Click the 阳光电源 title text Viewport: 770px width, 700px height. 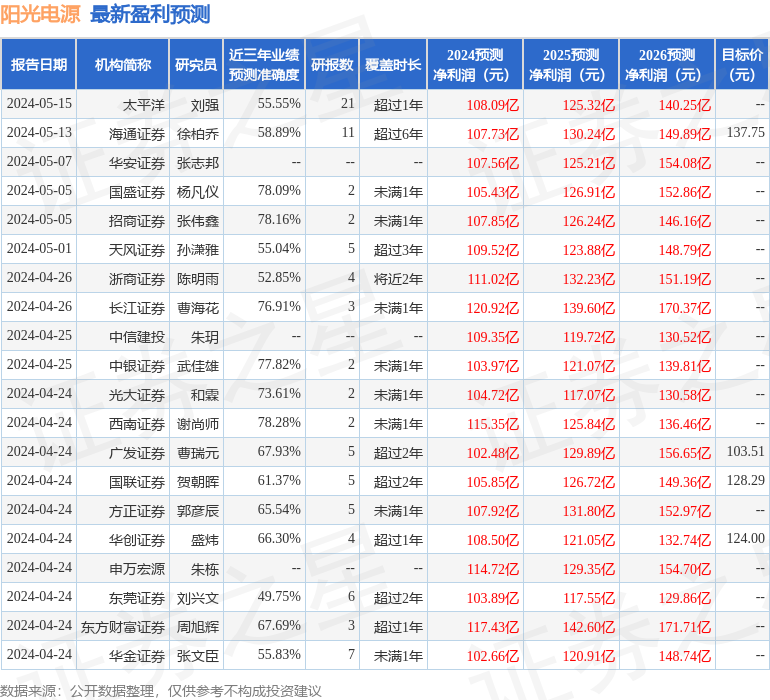(40, 14)
